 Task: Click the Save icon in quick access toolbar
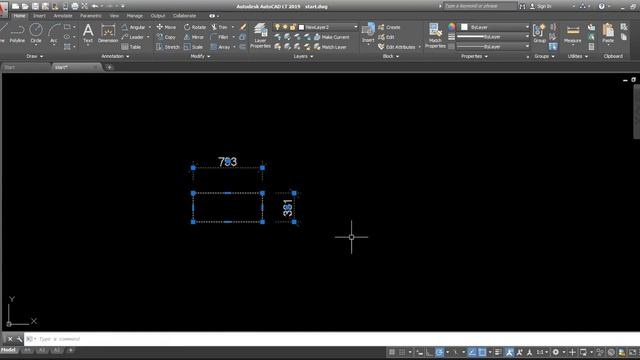(x=35, y=6)
